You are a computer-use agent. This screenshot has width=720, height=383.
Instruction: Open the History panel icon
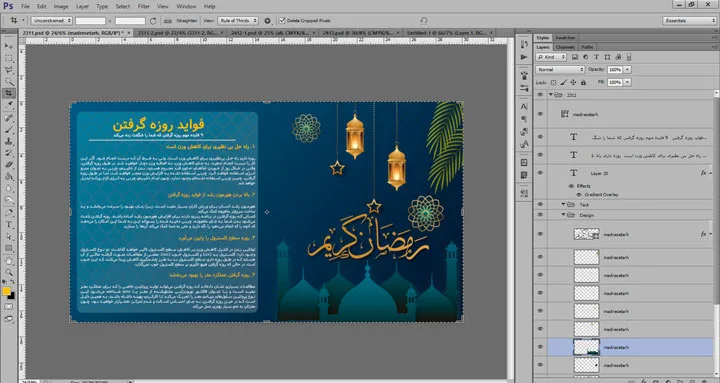click(524, 44)
